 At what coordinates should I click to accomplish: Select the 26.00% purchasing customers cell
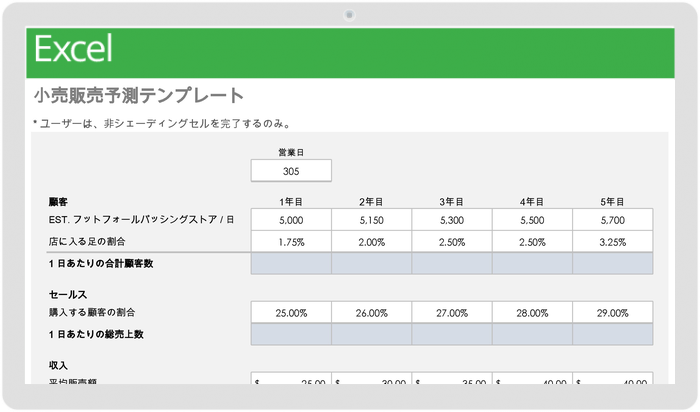pyautogui.click(x=371, y=312)
